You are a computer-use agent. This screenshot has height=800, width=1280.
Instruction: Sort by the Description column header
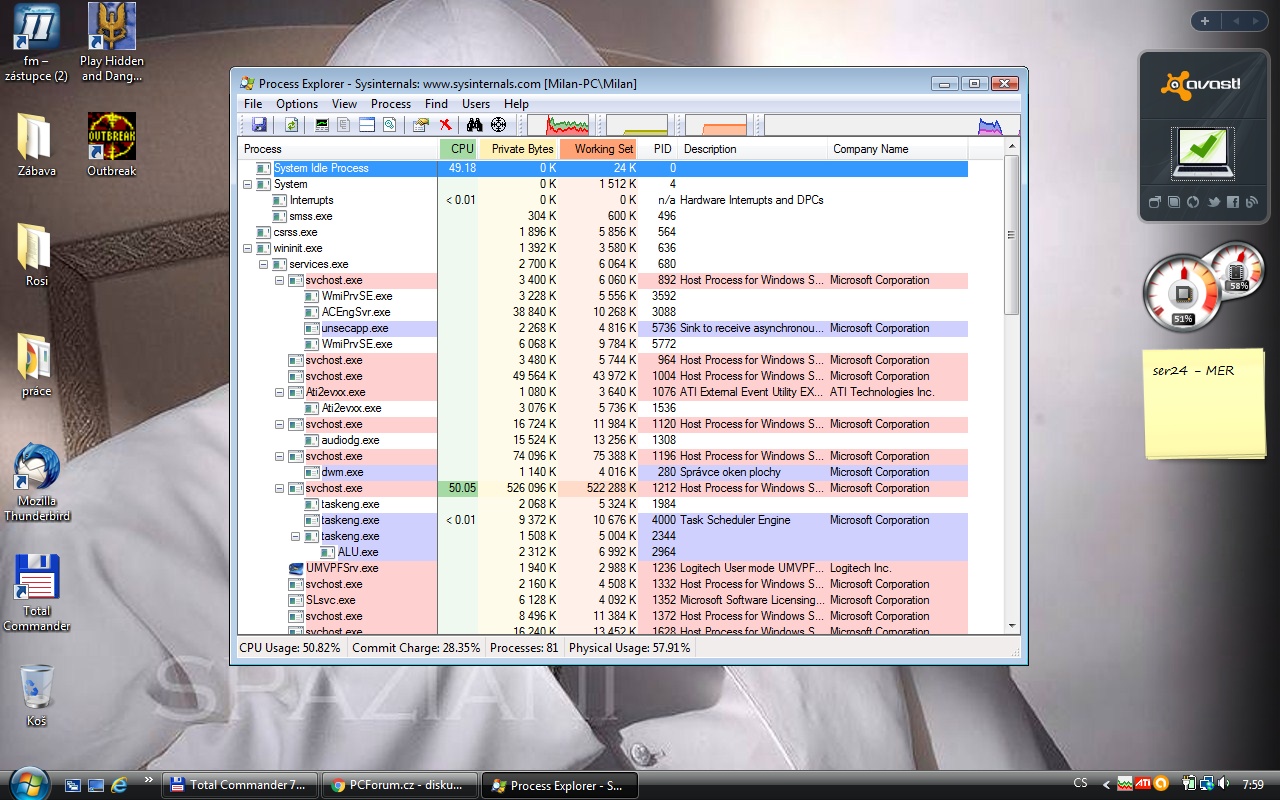pos(753,149)
